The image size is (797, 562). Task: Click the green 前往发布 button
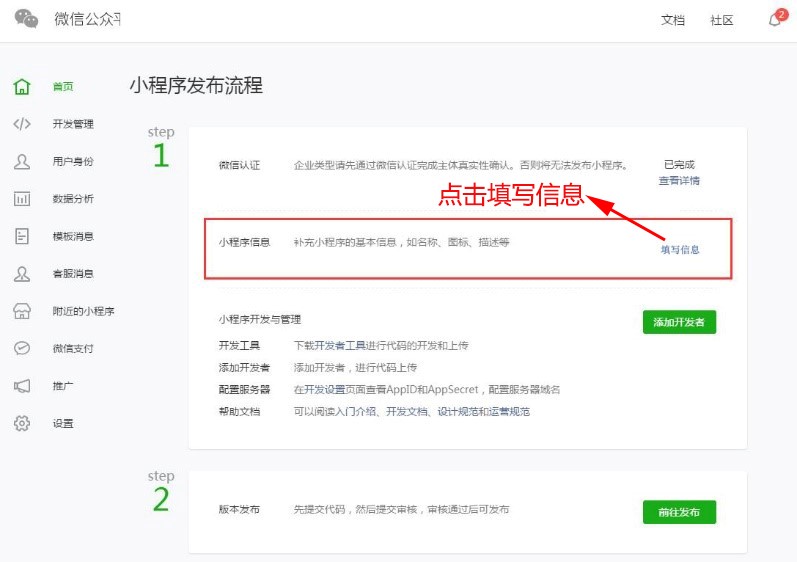click(679, 512)
